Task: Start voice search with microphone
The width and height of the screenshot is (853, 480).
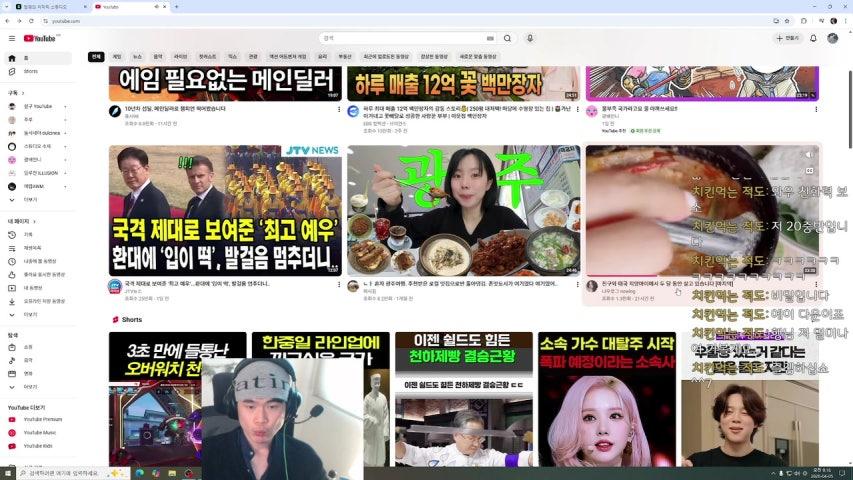Action: point(530,38)
